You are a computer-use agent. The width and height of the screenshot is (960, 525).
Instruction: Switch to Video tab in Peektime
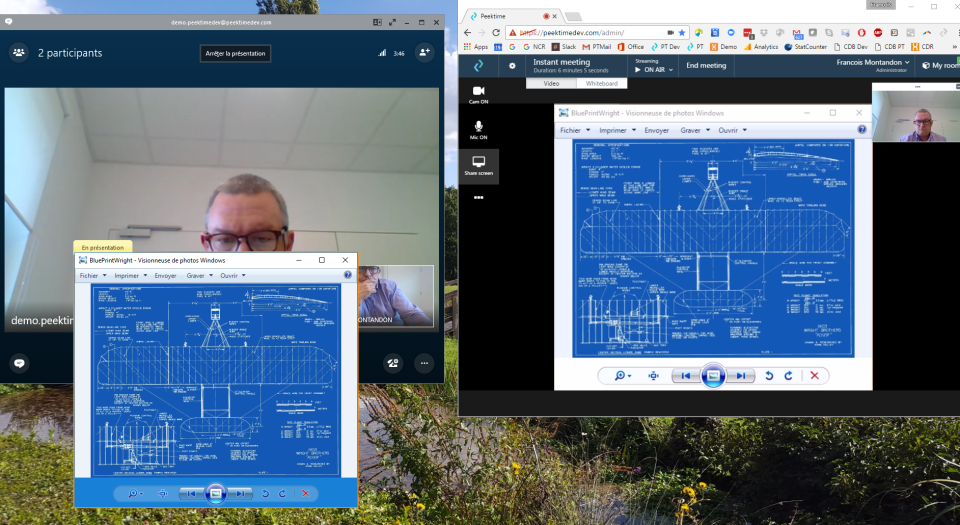(551, 83)
